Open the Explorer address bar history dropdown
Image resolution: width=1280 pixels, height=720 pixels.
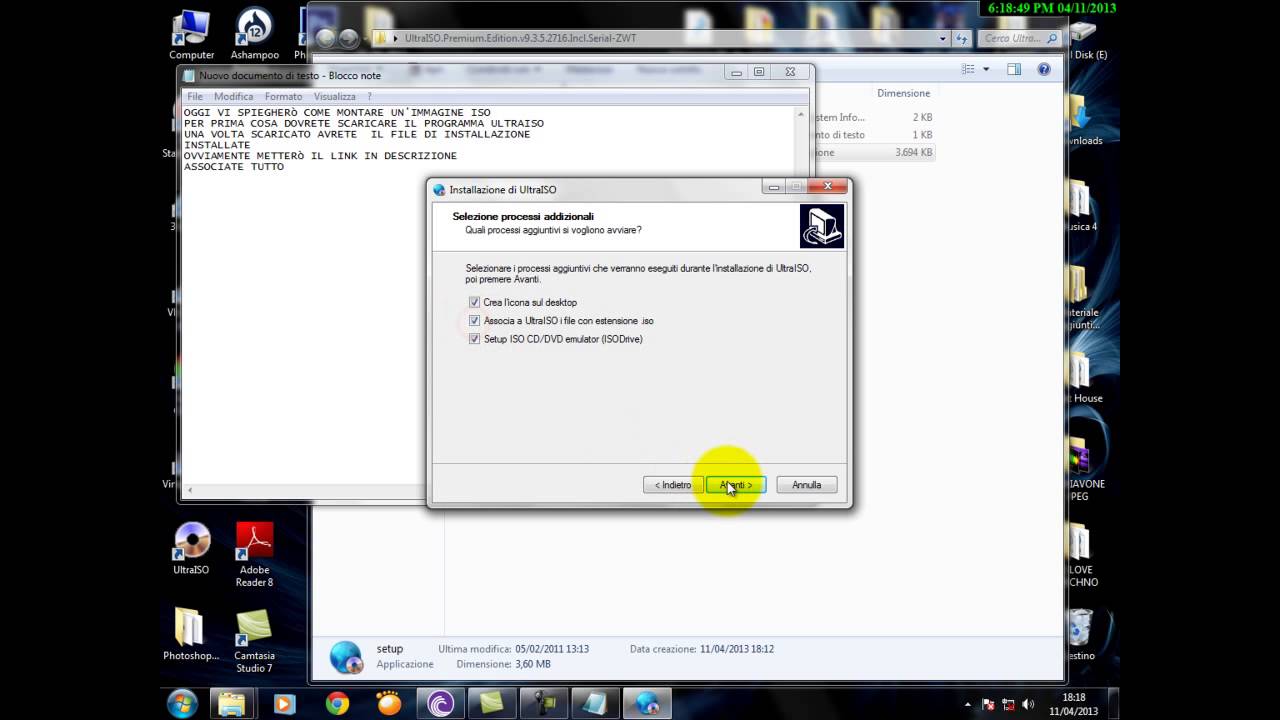pyautogui.click(x=943, y=39)
